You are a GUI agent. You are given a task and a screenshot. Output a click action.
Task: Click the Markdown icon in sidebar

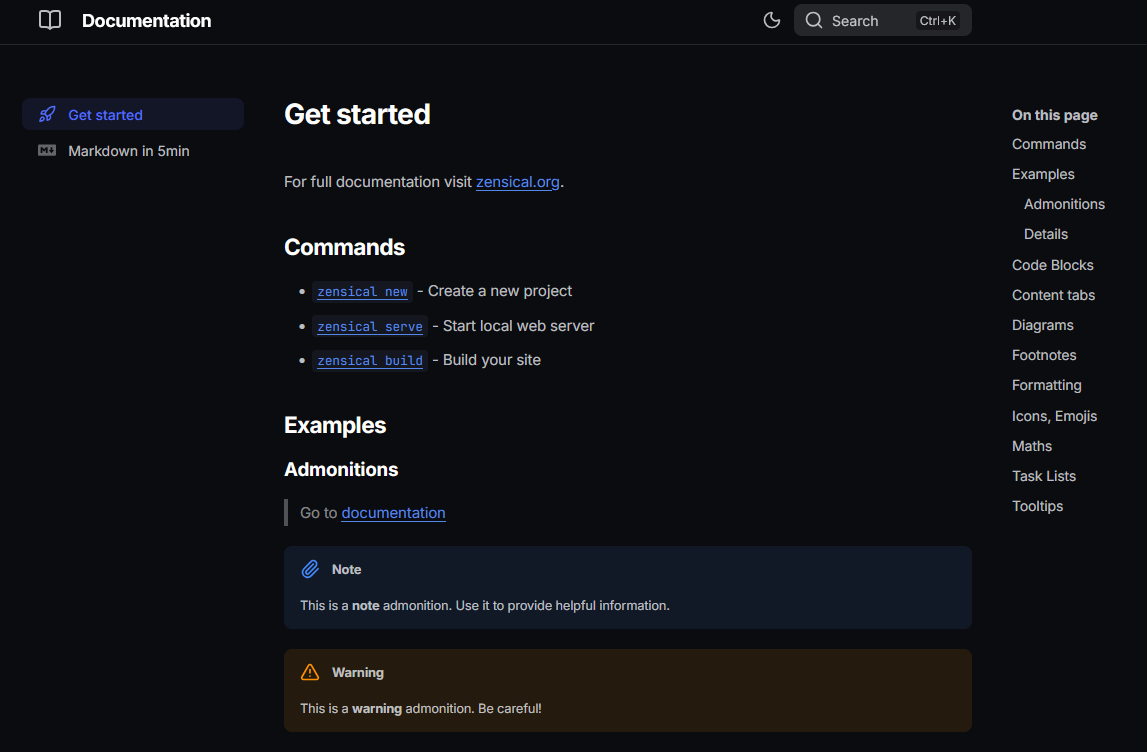click(47, 151)
